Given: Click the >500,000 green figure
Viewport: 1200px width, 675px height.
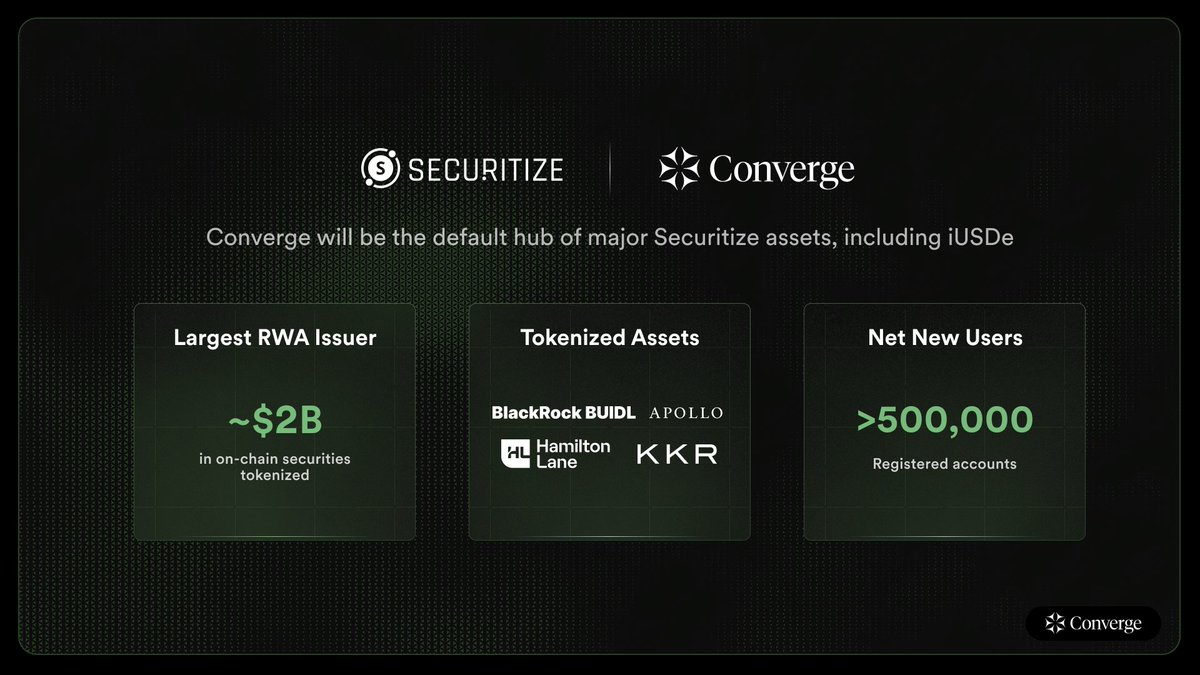Looking at the screenshot, I should pos(945,420).
